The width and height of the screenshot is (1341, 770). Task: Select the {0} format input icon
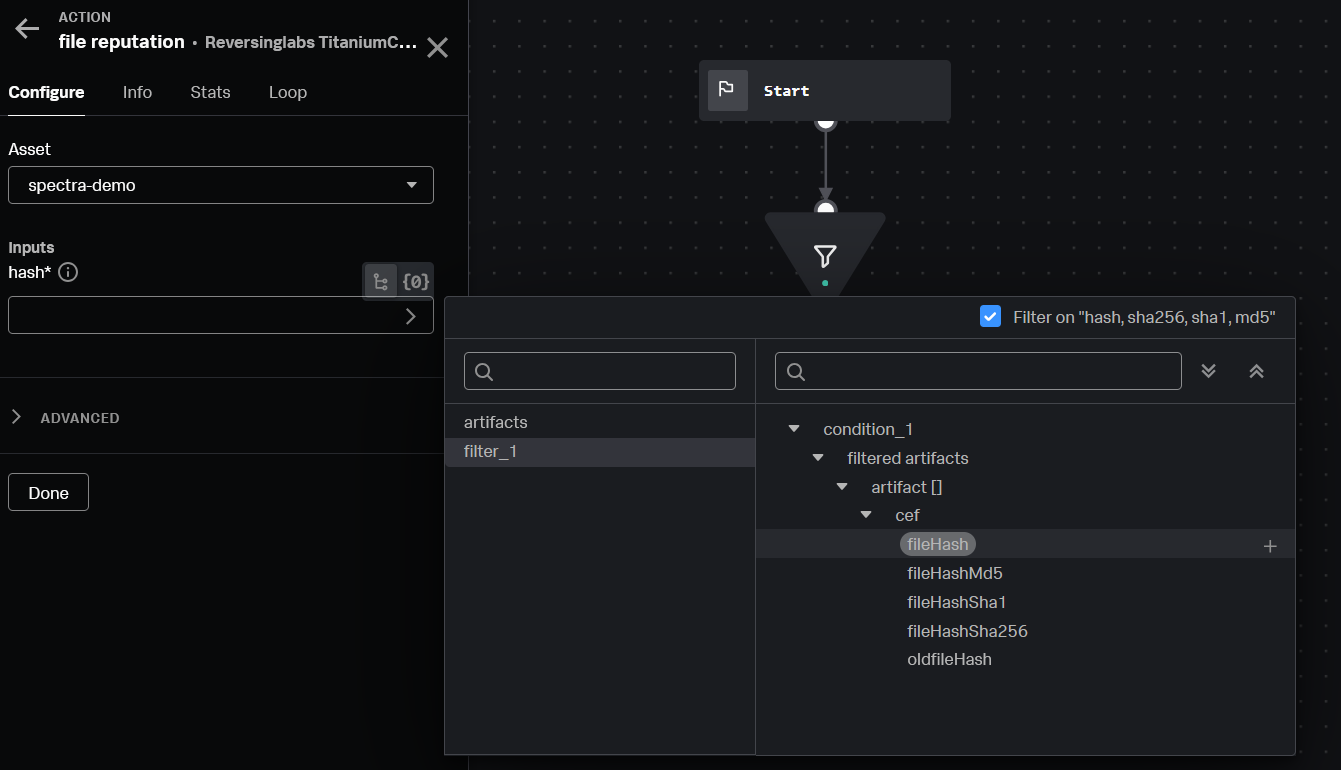pyautogui.click(x=416, y=282)
